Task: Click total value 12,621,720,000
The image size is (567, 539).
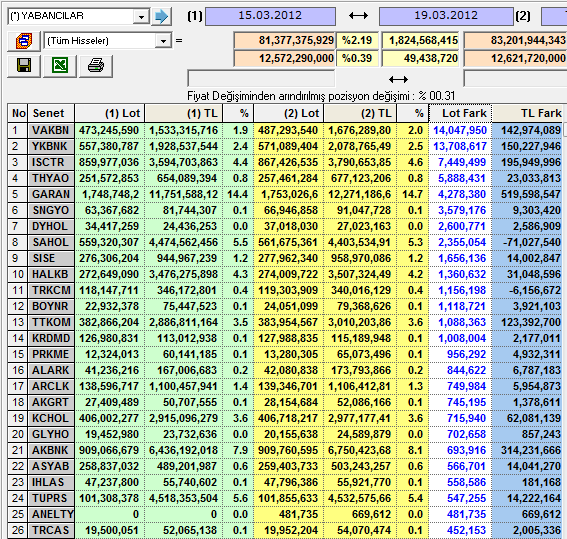Action: point(515,58)
